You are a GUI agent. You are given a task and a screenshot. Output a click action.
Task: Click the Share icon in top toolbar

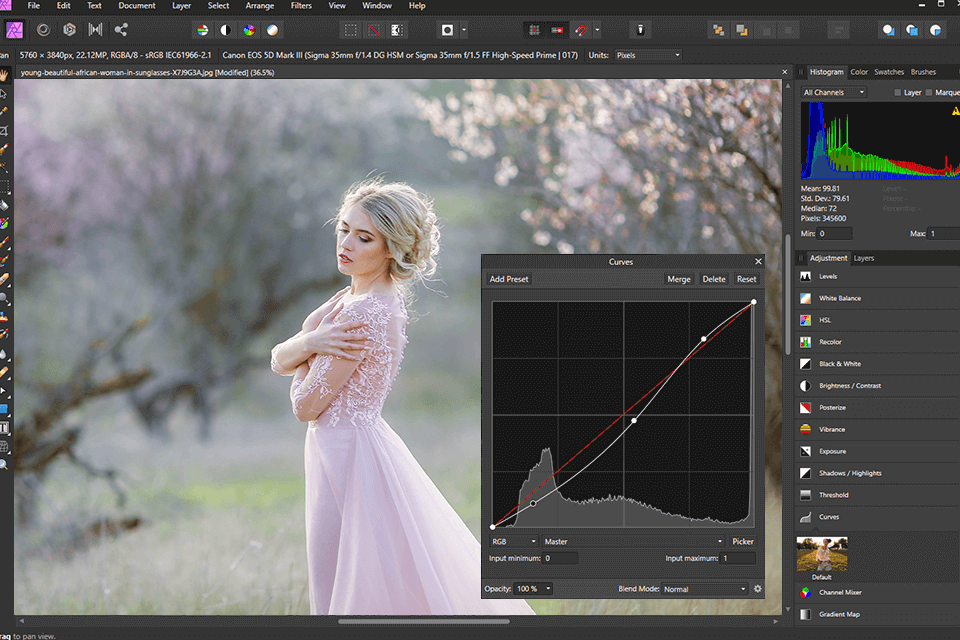coord(121,30)
